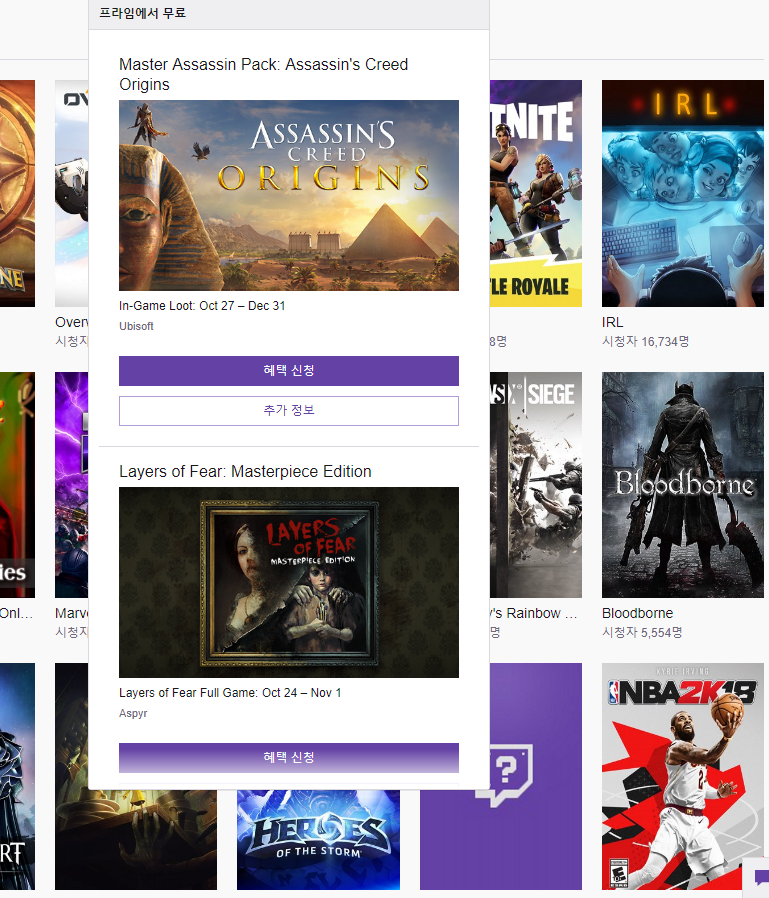Screen dimensions: 769x898
Task: Open the Bloodborne title link
Action: click(637, 613)
